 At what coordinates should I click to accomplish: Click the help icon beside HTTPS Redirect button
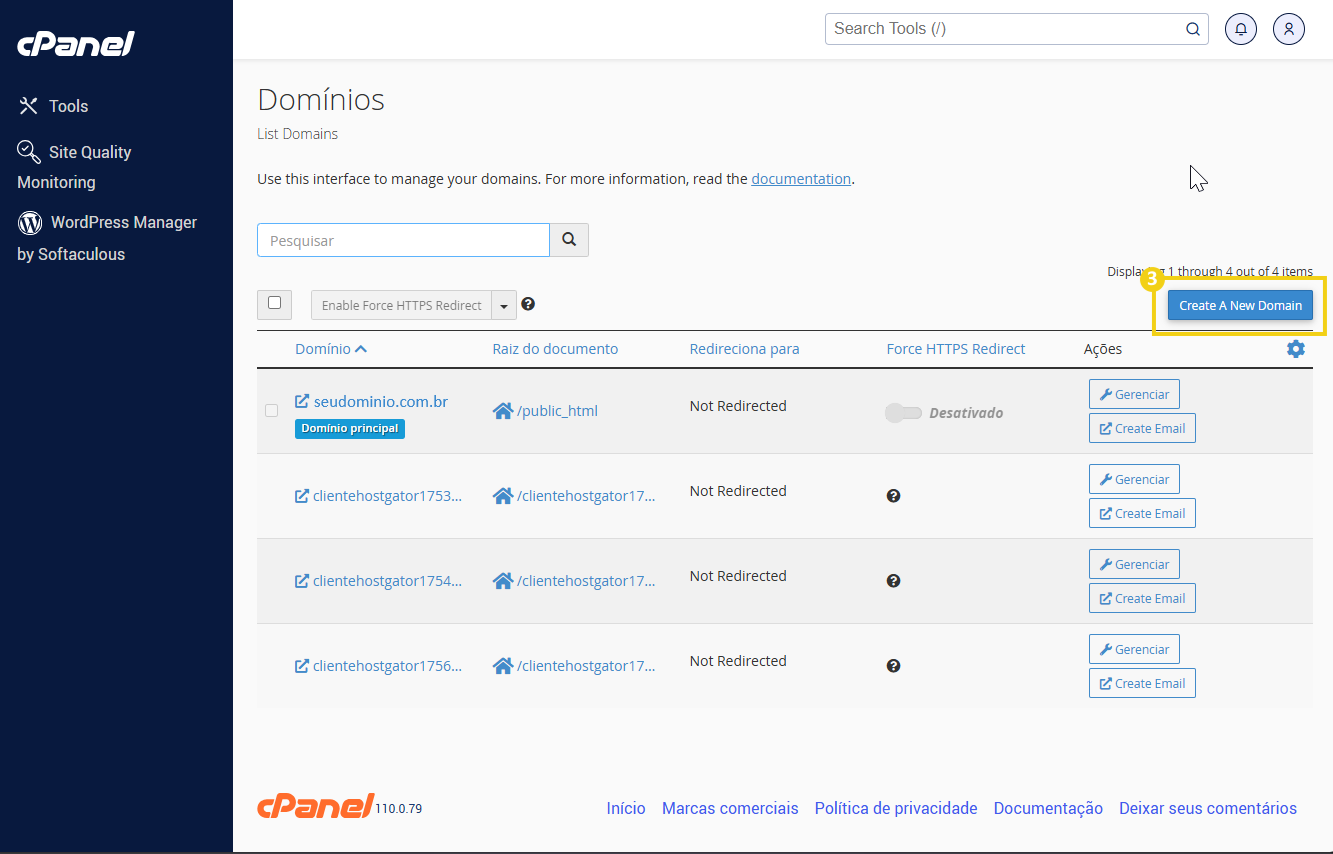coord(527,303)
